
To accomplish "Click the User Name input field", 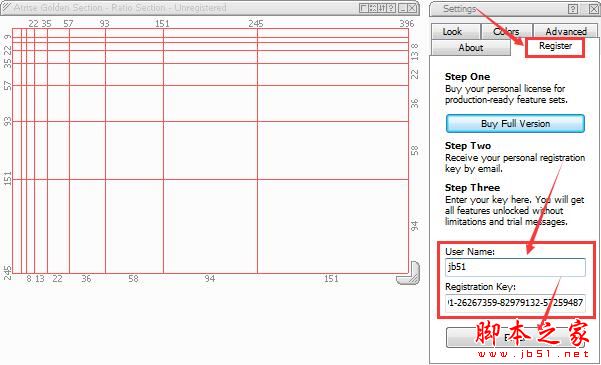I will tap(516, 267).
